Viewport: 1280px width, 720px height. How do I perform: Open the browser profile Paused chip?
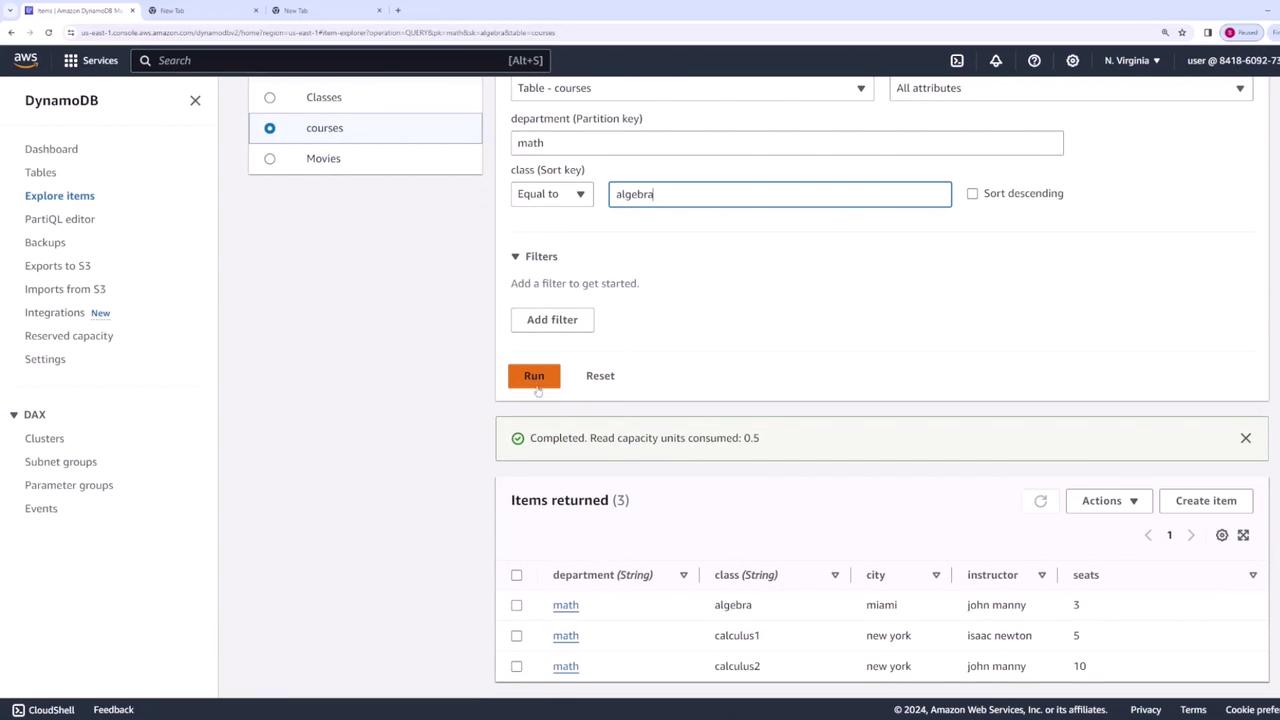tap(1241, 32)
